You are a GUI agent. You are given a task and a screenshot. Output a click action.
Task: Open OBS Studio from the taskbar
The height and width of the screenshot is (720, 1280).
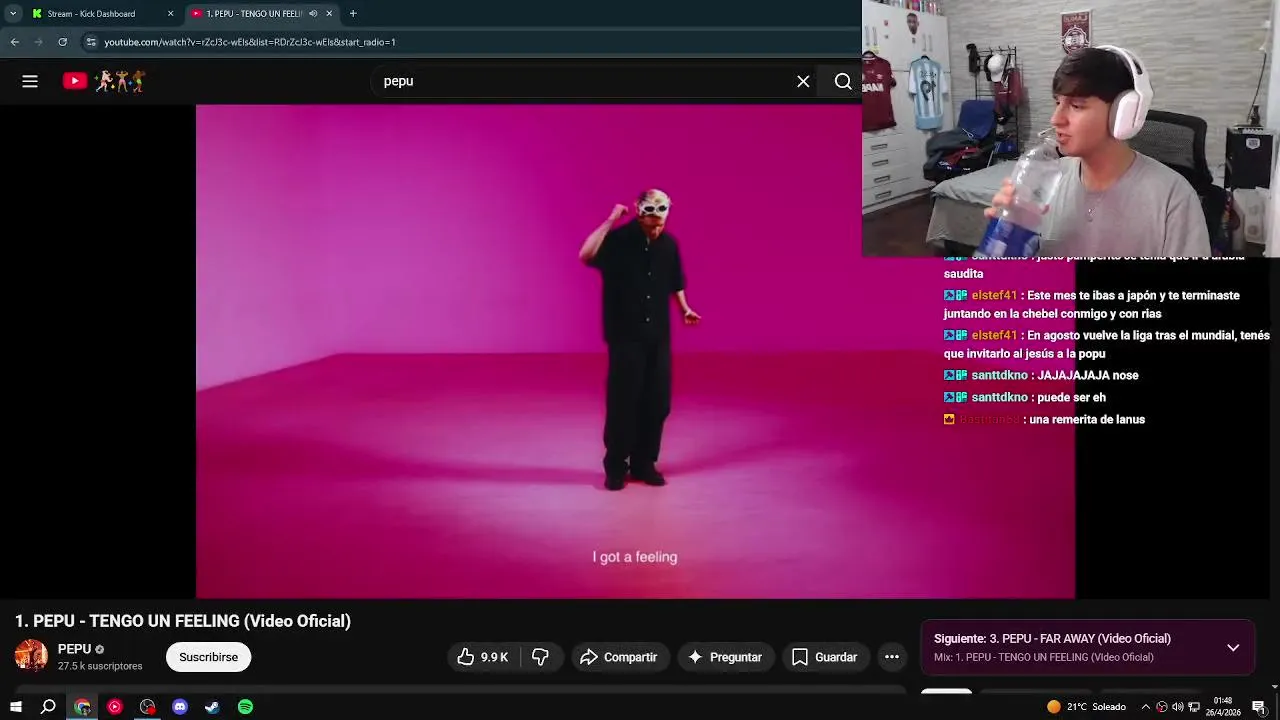[148, 707]
